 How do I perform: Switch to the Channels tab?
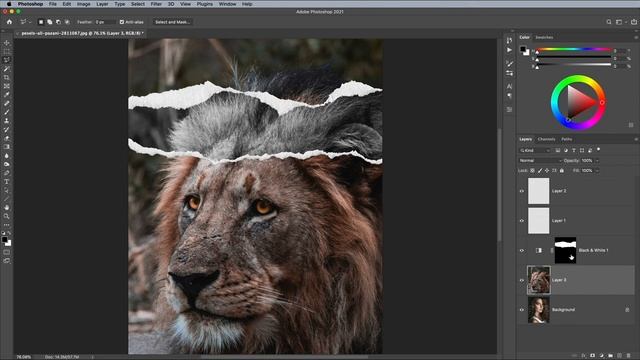tap(546, 140)
